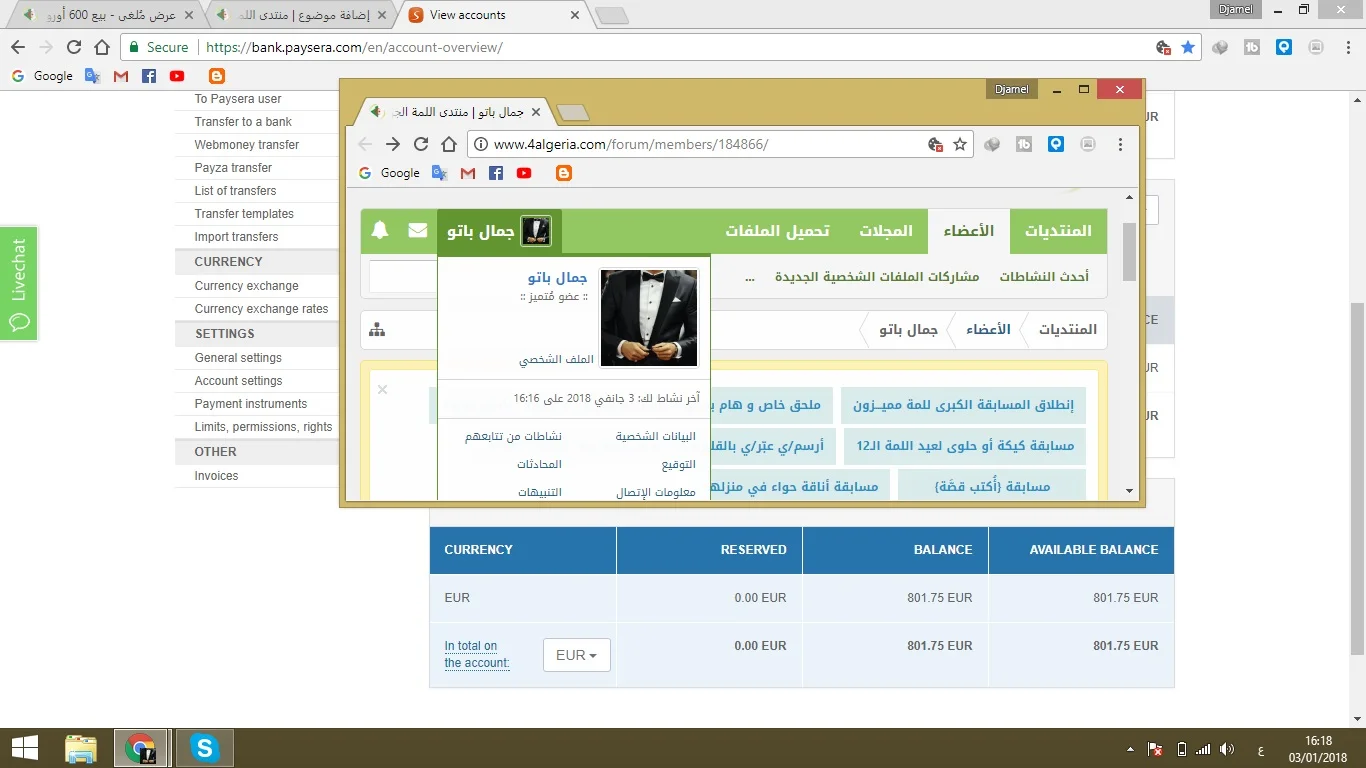Viewport: 1366px width, 768px height.
Task: Click the Blogger bookmark in the main bookmarks bar
Action: 217,76
